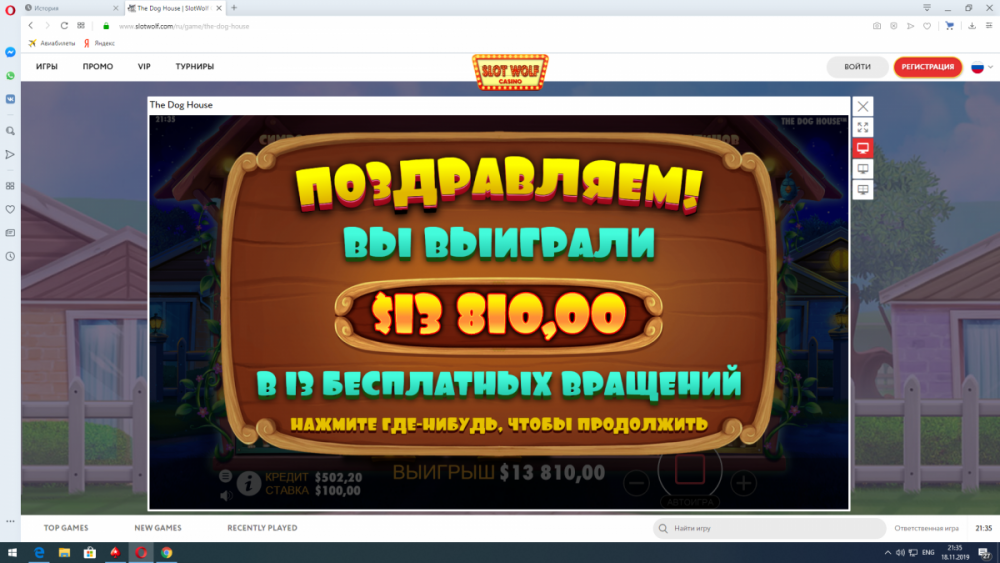Open browser downloads icon
The width and height of the screenshot is (1000, 563).
972,26
